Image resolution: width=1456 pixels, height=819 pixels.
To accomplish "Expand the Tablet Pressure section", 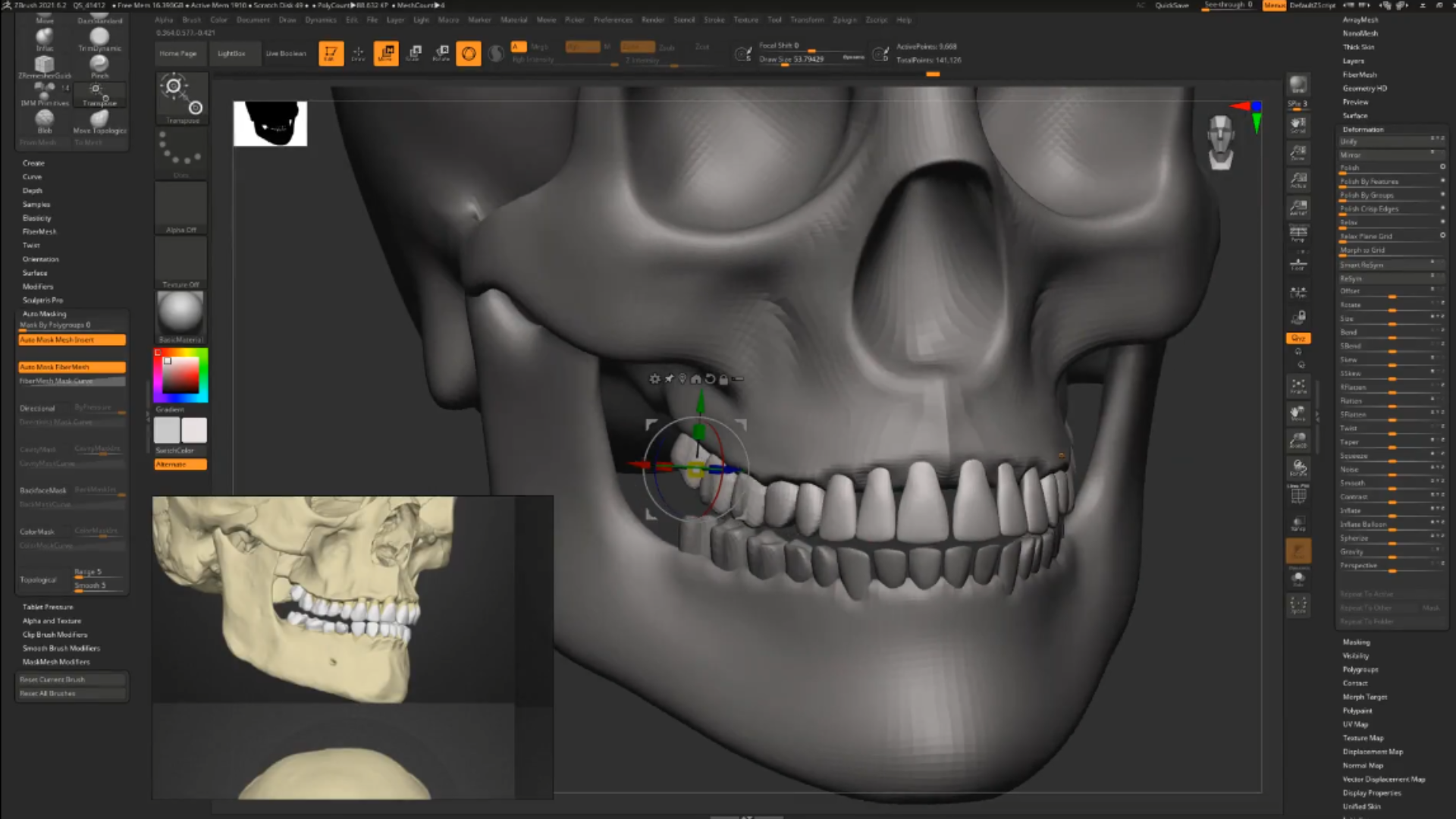I will pyautogui.click(x=48, y=607).
